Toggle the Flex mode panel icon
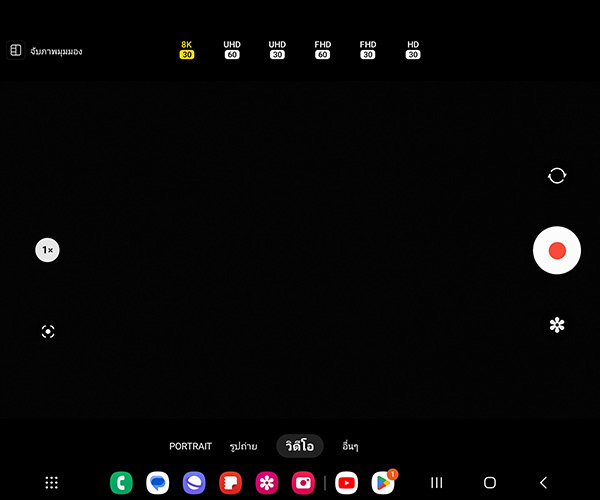Screen dimensions: 600x500 pyautogui.click(x=16, y=50)
